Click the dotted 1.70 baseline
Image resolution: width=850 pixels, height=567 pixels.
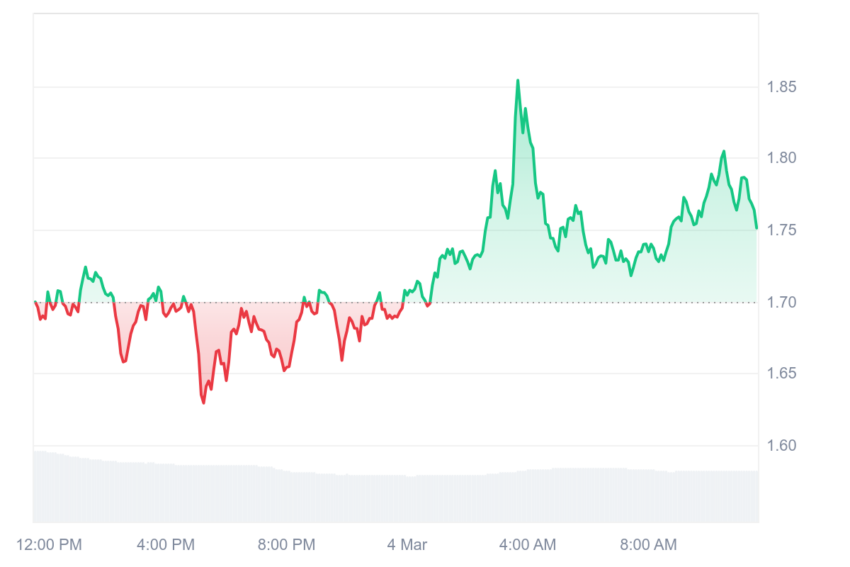point(396,302)
